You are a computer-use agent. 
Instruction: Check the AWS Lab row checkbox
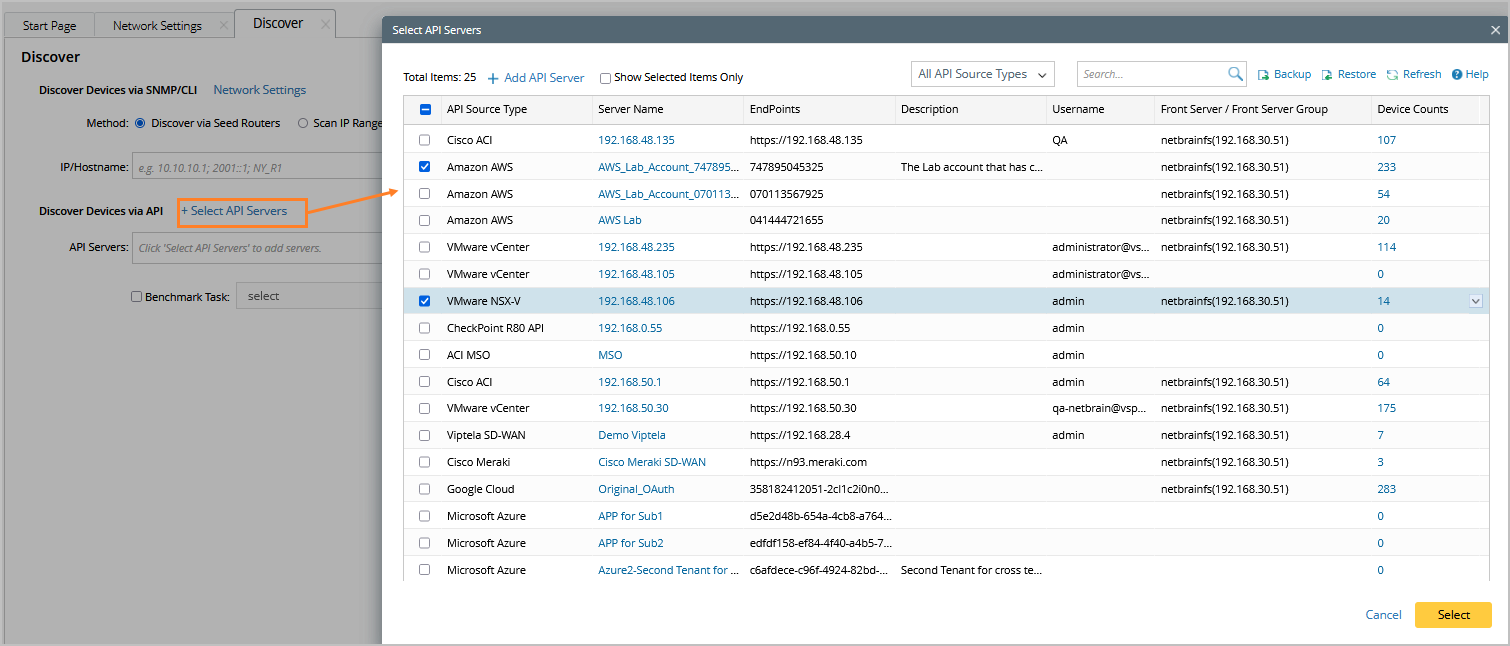pyautogui.click(x=425, y=220)
